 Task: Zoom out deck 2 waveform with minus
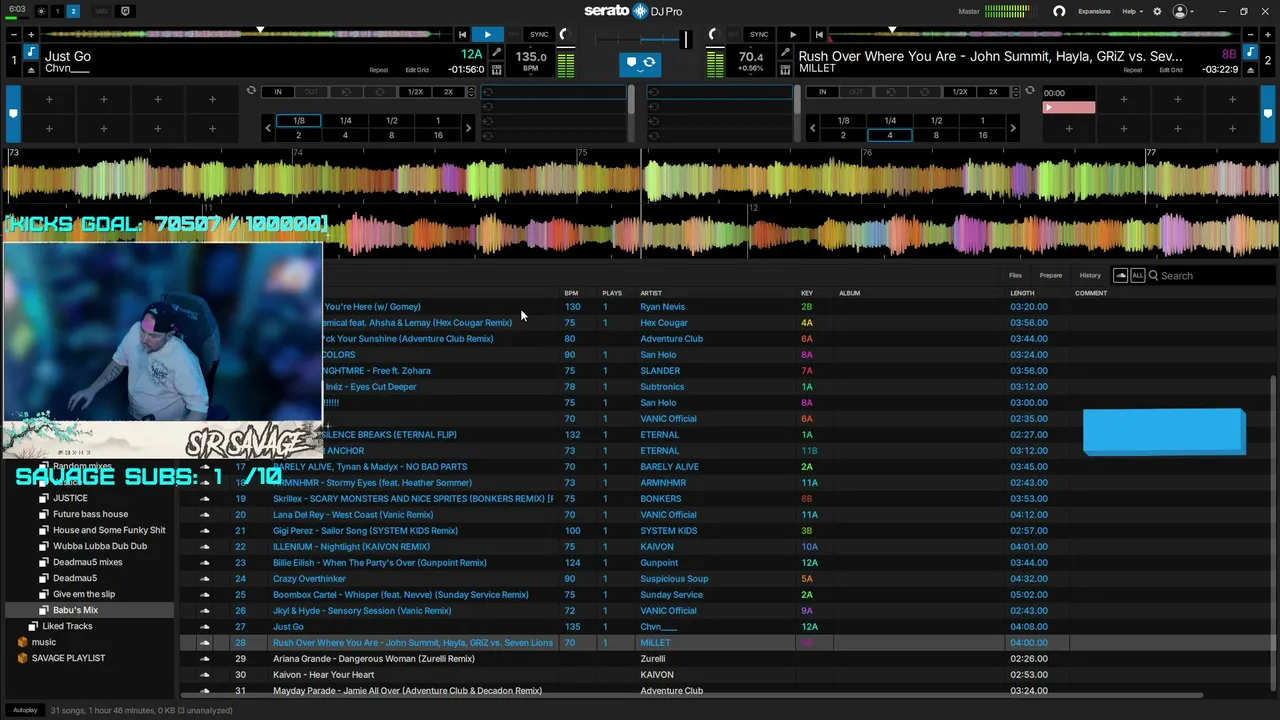click(x=1249, y=35)
